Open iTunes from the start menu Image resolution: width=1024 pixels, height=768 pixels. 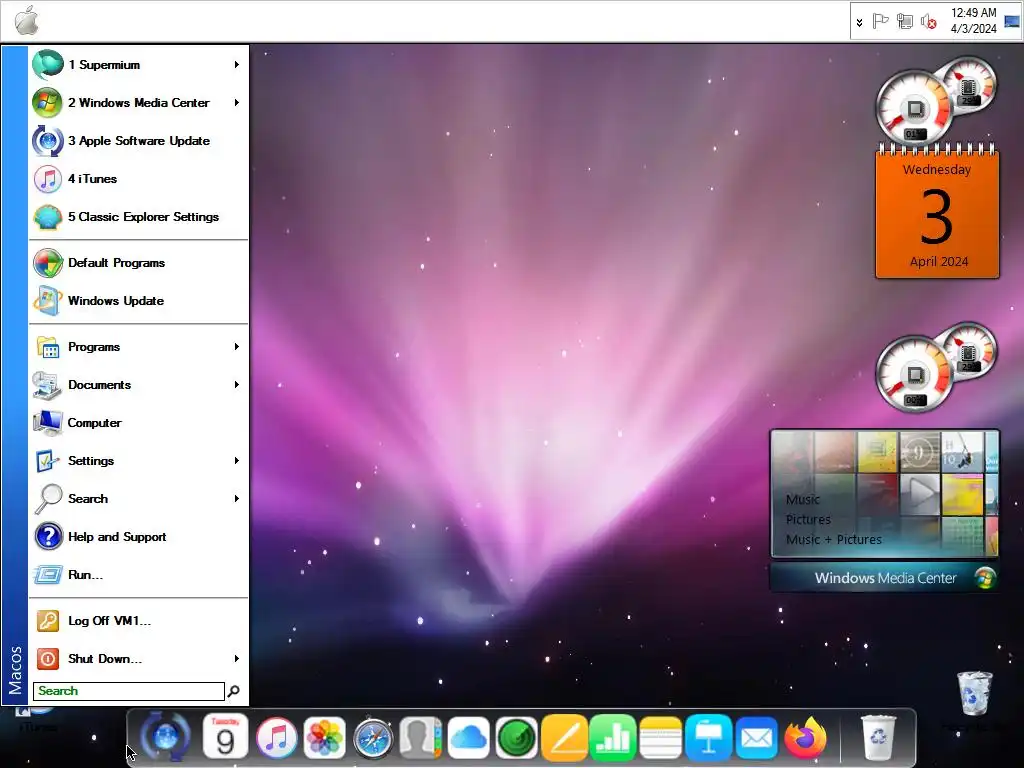(138, 178)
